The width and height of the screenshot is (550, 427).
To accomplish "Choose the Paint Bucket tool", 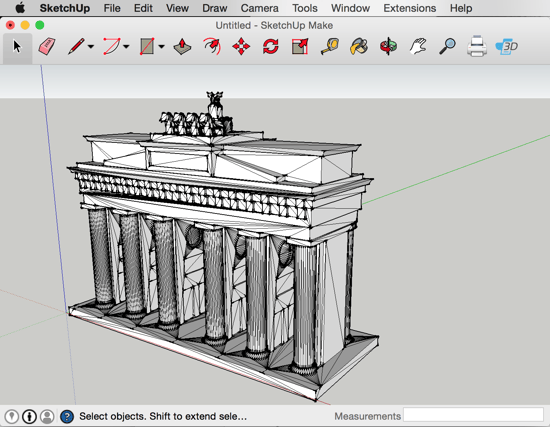I will [x=359, y=46].
